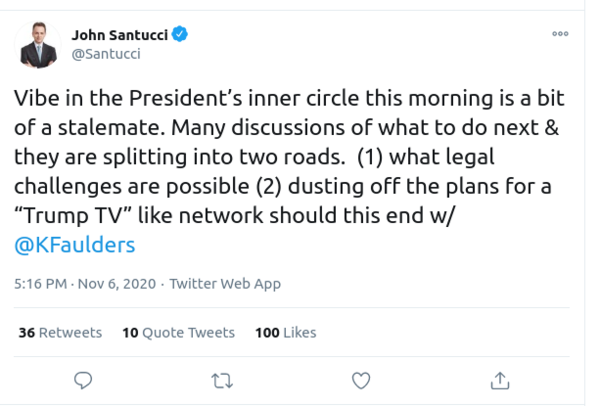Like the tweet with the heart icon

(362, 379)
